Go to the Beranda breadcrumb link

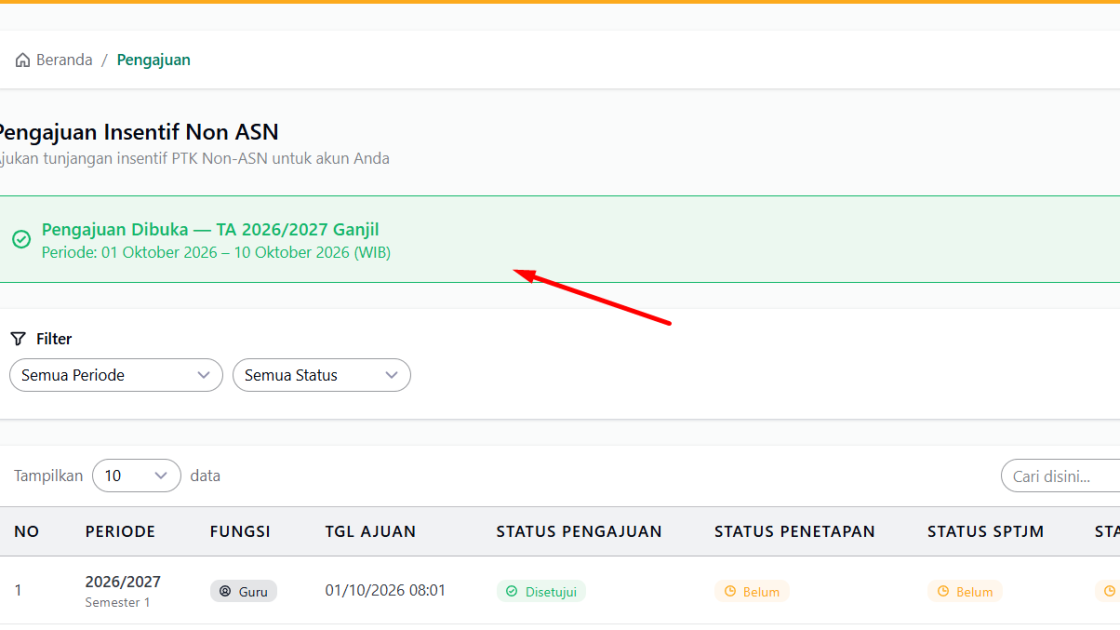click(x=64, y=60)
